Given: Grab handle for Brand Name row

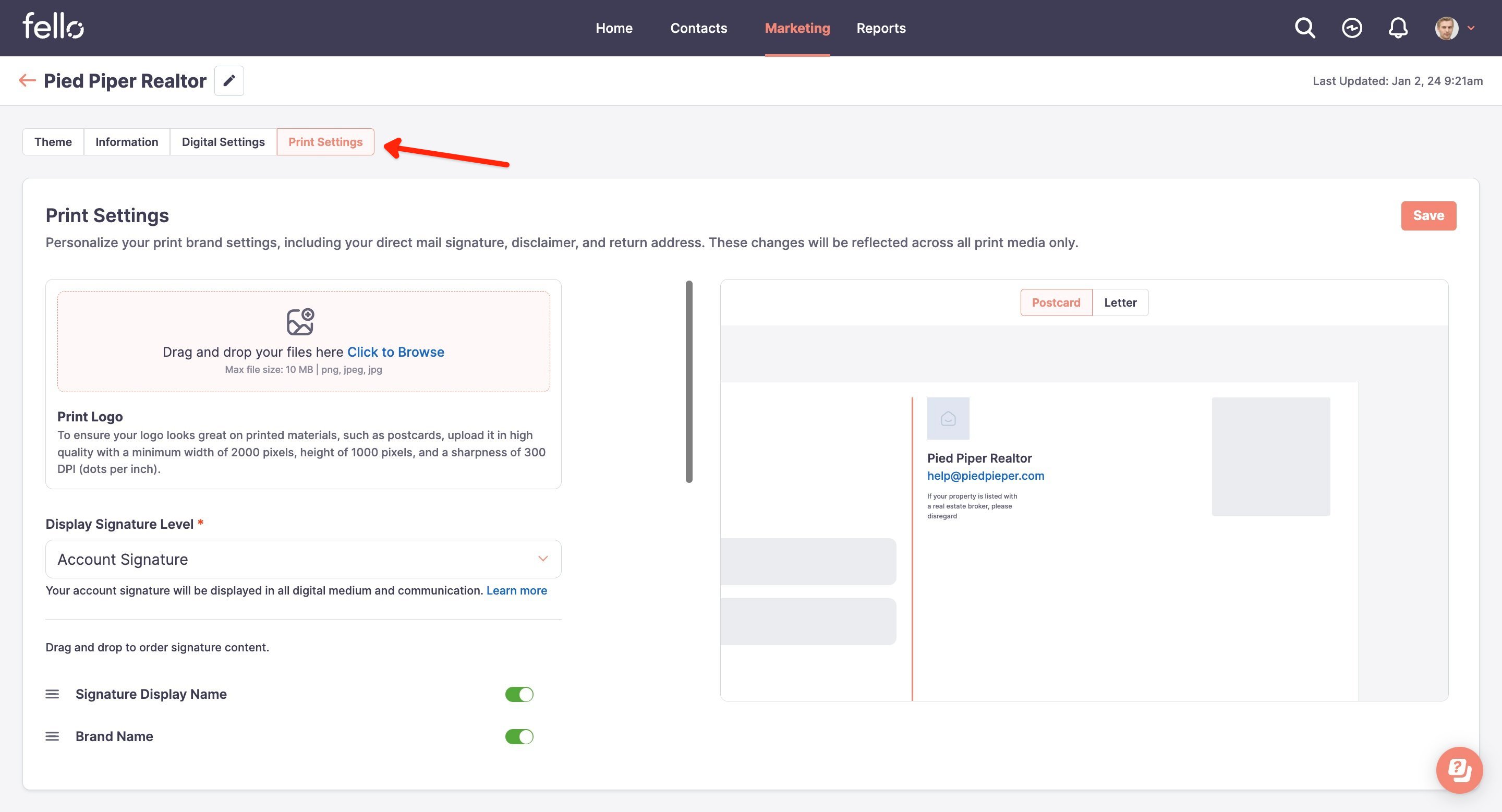Looking at the screenshot, I should click(x=53, y=736).
